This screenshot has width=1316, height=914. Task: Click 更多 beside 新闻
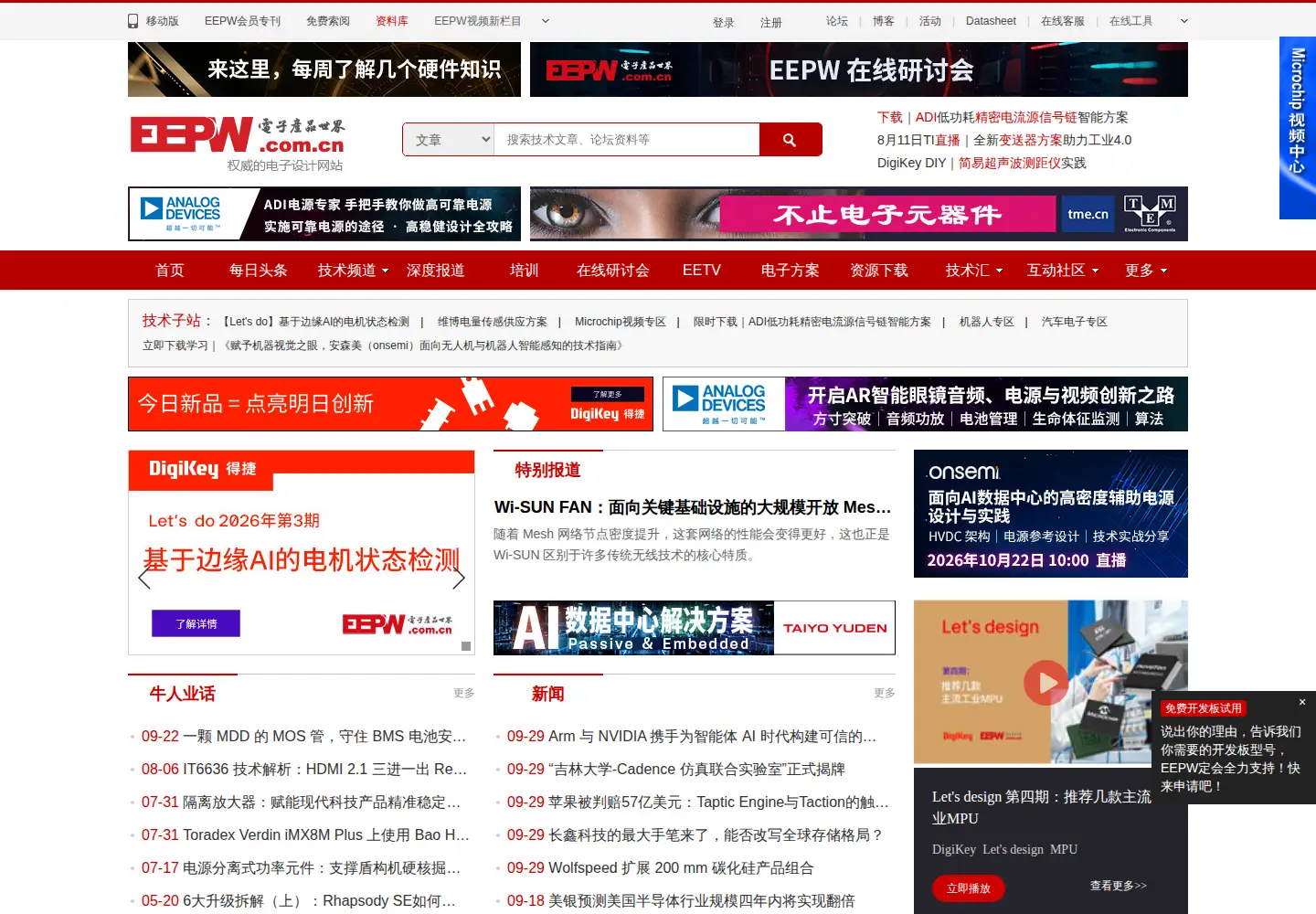click(x=885, y=693)
